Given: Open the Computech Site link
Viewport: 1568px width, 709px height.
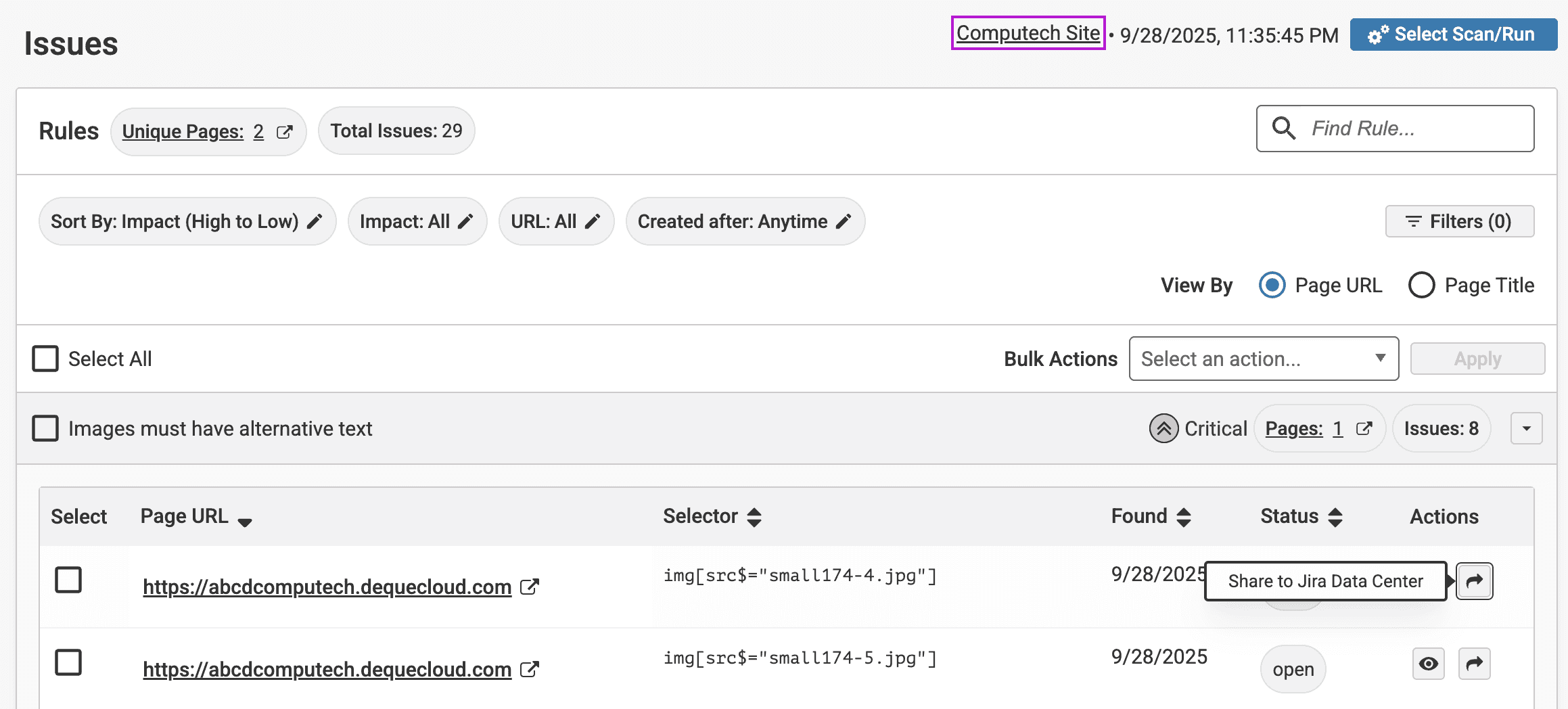Looking at the screenshot, I should [1028, 33].
